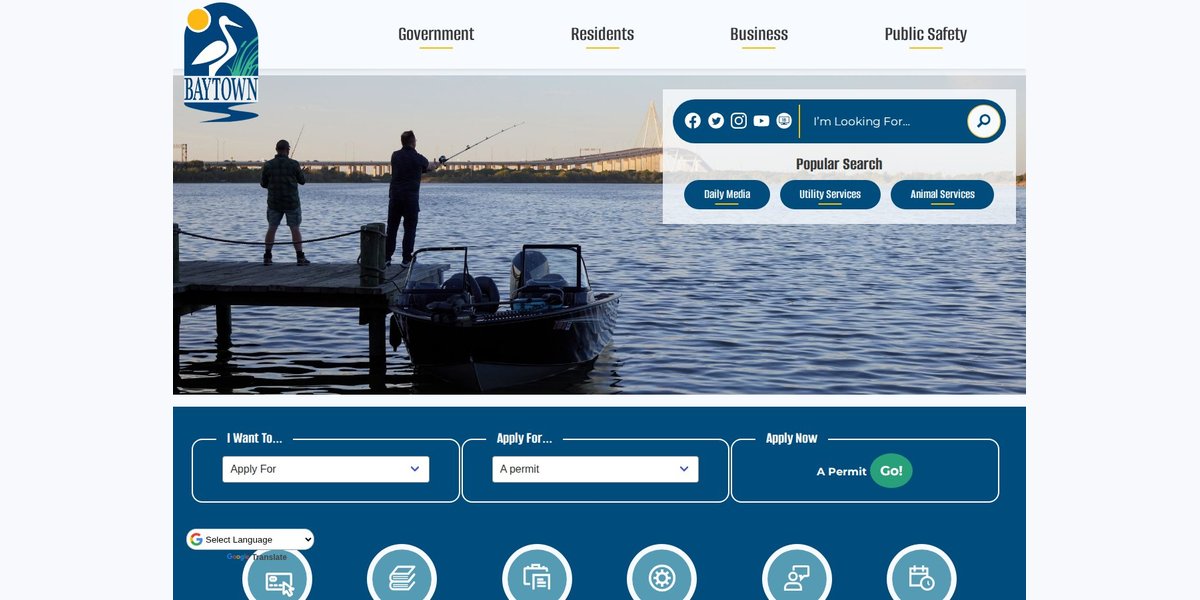Click the Animal Services popular search button
The image size is (1200, 600).
[942, 195]
